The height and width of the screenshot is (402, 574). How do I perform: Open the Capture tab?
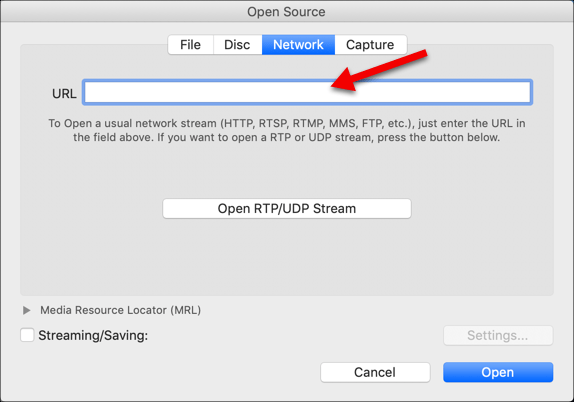click(370, 45)
